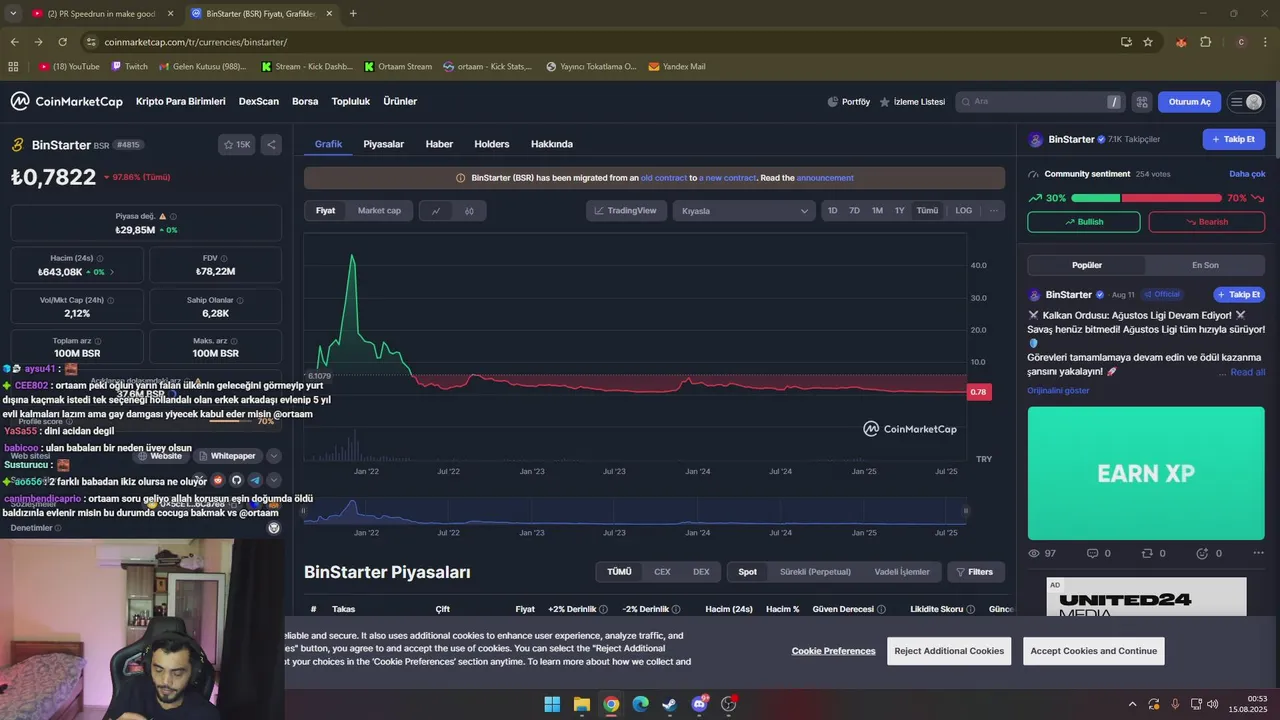Open Kripto Para Birimleri nav menu
The height and width of the screenshot is (720, 1280).
point(181,101)
